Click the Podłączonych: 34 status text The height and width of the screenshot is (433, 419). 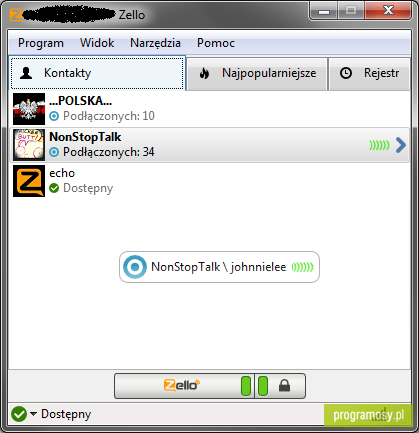(109, 152)
